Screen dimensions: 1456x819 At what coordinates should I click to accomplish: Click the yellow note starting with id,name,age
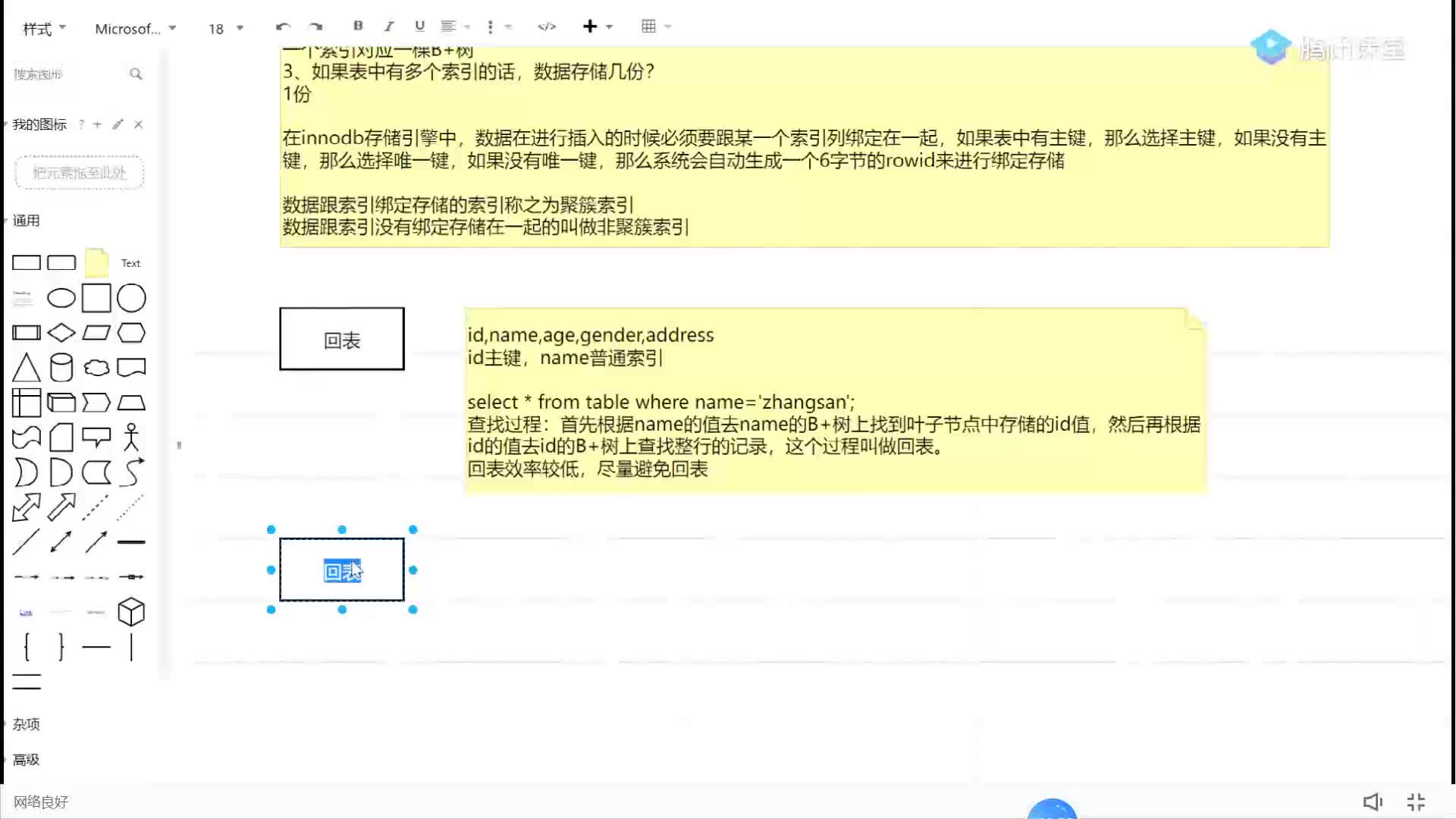[x=835, y=400]
